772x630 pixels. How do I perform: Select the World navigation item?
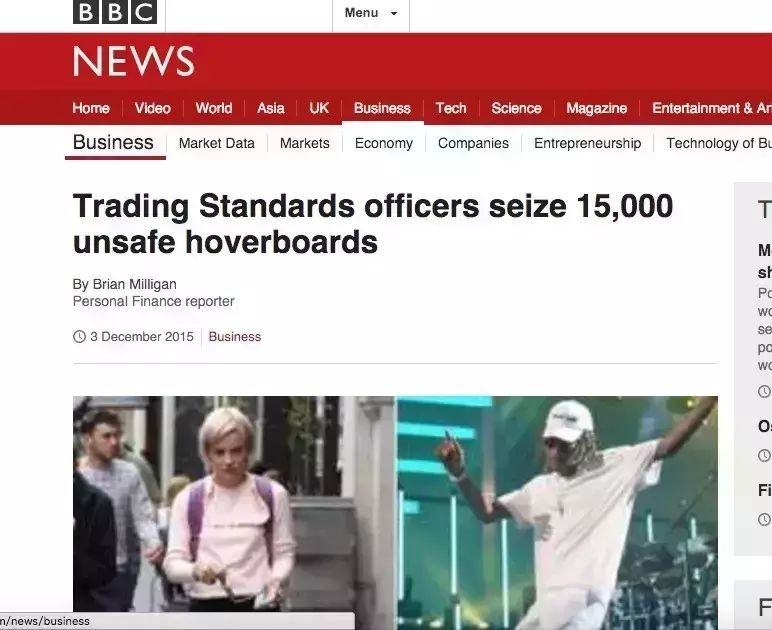(214, 108)
